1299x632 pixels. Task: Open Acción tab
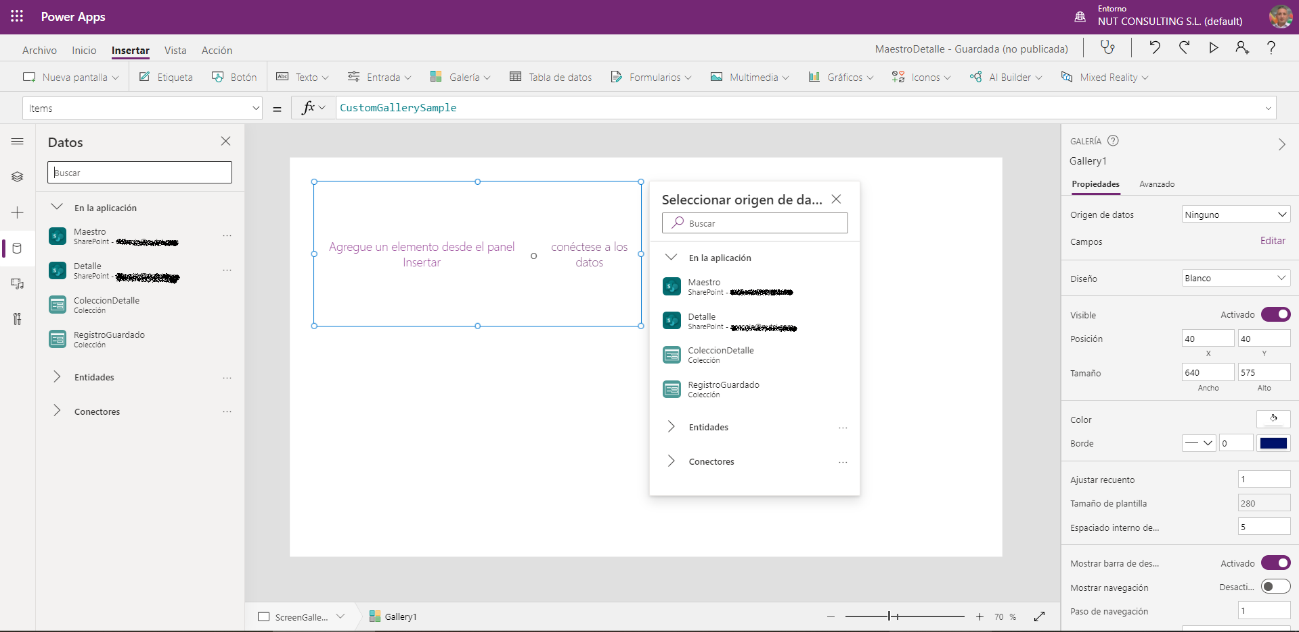pyautogui.click(x=217, y=50)
